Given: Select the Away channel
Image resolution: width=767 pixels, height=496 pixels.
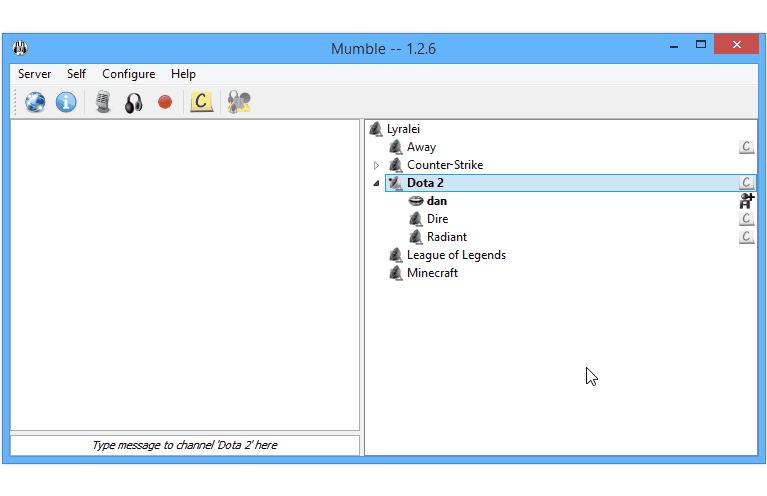Looking at the screenshot, I should pyautogui.click(x=421, y=147).
